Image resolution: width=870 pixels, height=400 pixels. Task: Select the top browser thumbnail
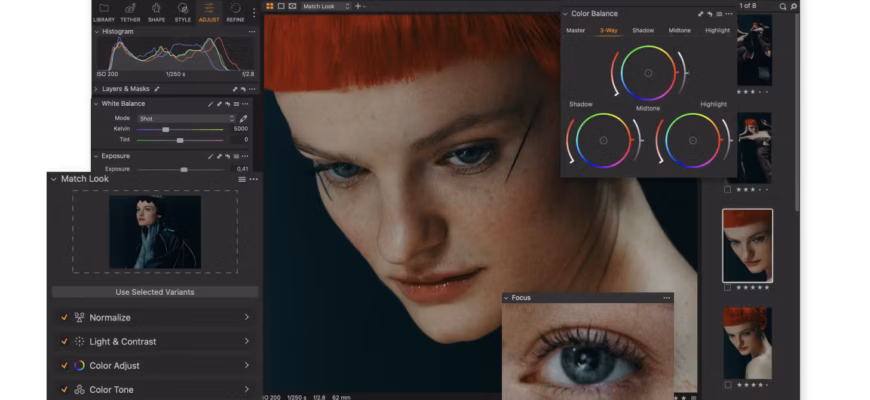tap(755, 50)
